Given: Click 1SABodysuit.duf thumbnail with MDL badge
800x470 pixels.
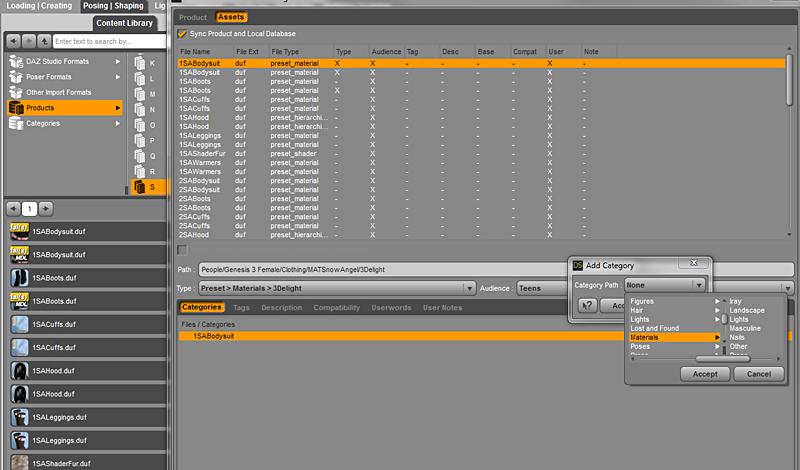Looking at the screenshot, I should tap(20, 255).
